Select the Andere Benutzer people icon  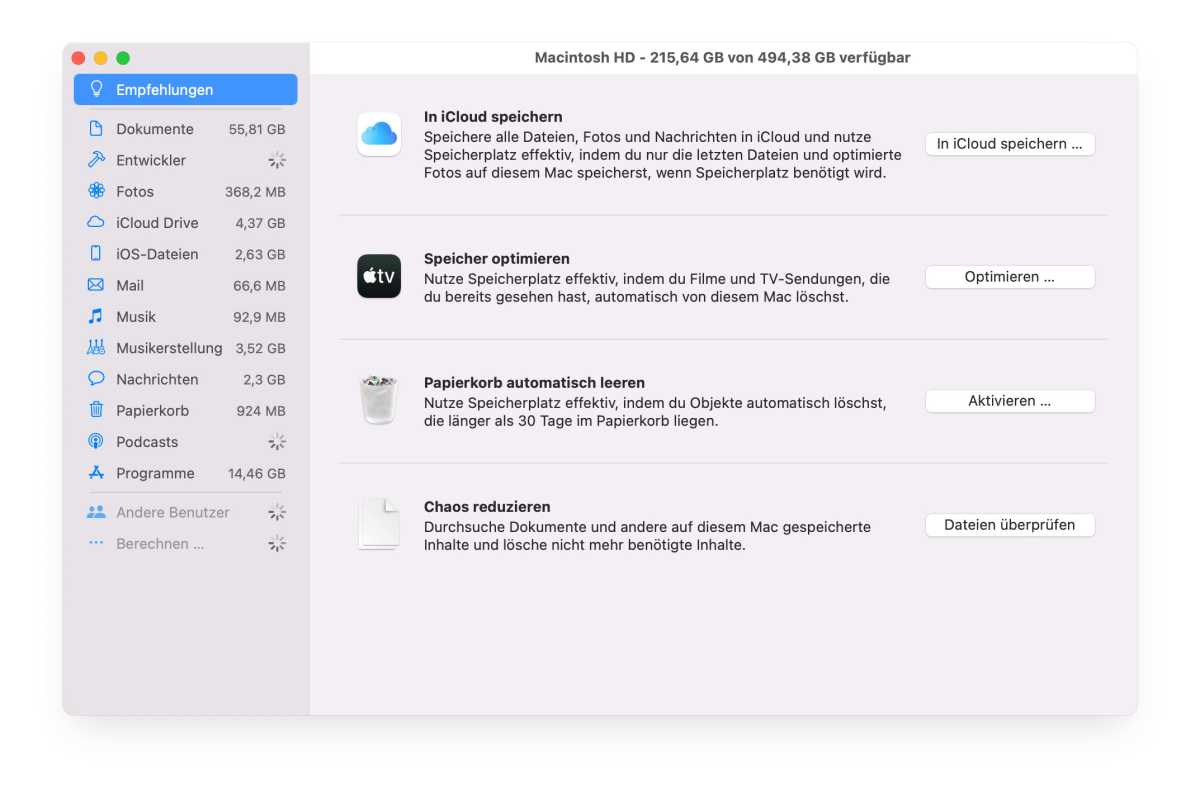point(96,512)
